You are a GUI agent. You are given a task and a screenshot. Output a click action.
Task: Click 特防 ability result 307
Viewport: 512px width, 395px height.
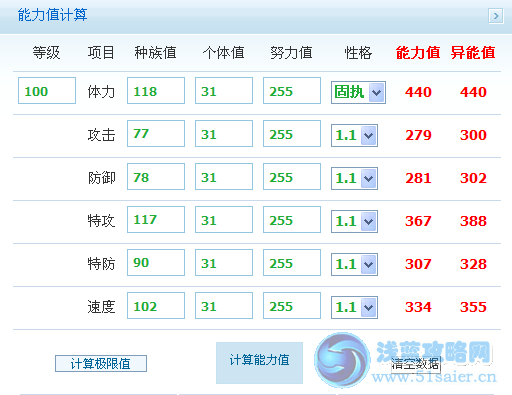418,264
